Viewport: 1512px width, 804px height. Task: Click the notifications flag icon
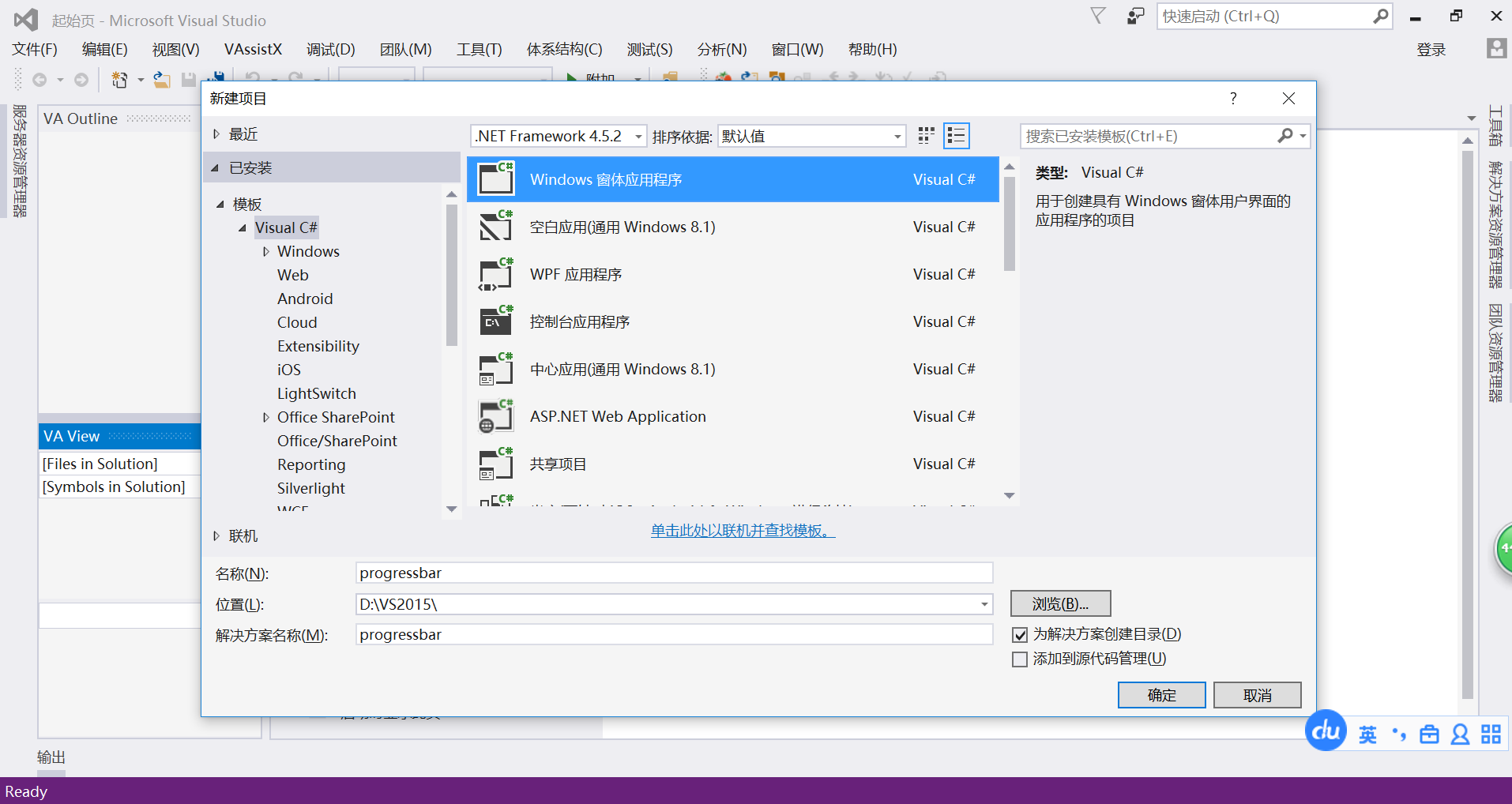pos(1098,16)
